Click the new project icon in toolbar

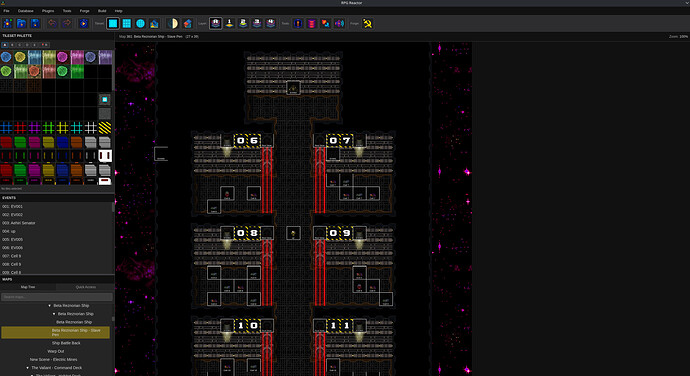coord(7,23)
